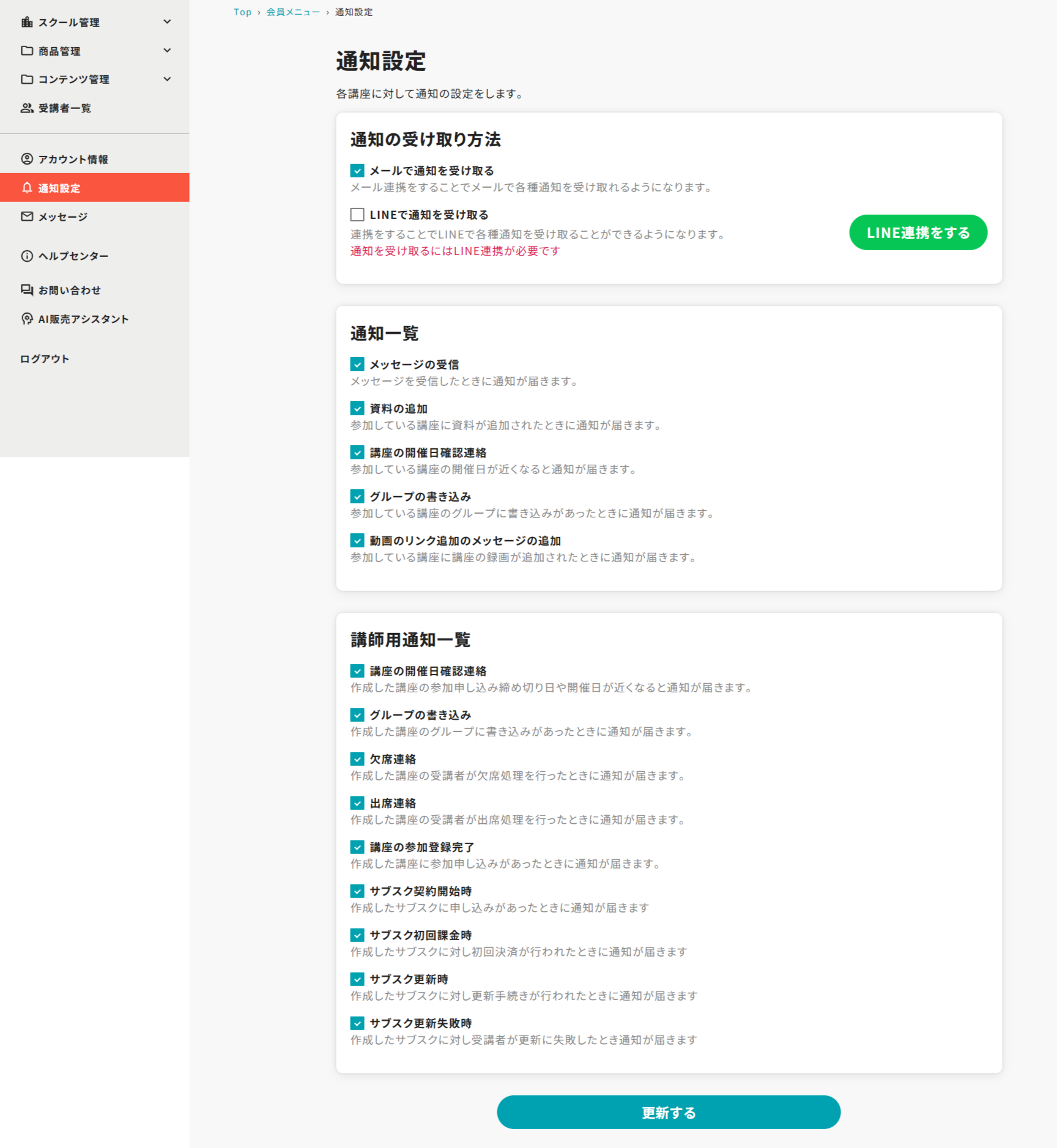Click the info icon beside ヘルプセンター

[27, 256]
